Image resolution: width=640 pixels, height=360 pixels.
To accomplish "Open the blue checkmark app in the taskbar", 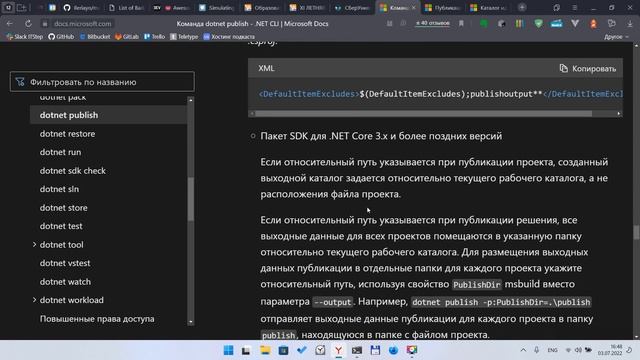I will coord(302,350).
